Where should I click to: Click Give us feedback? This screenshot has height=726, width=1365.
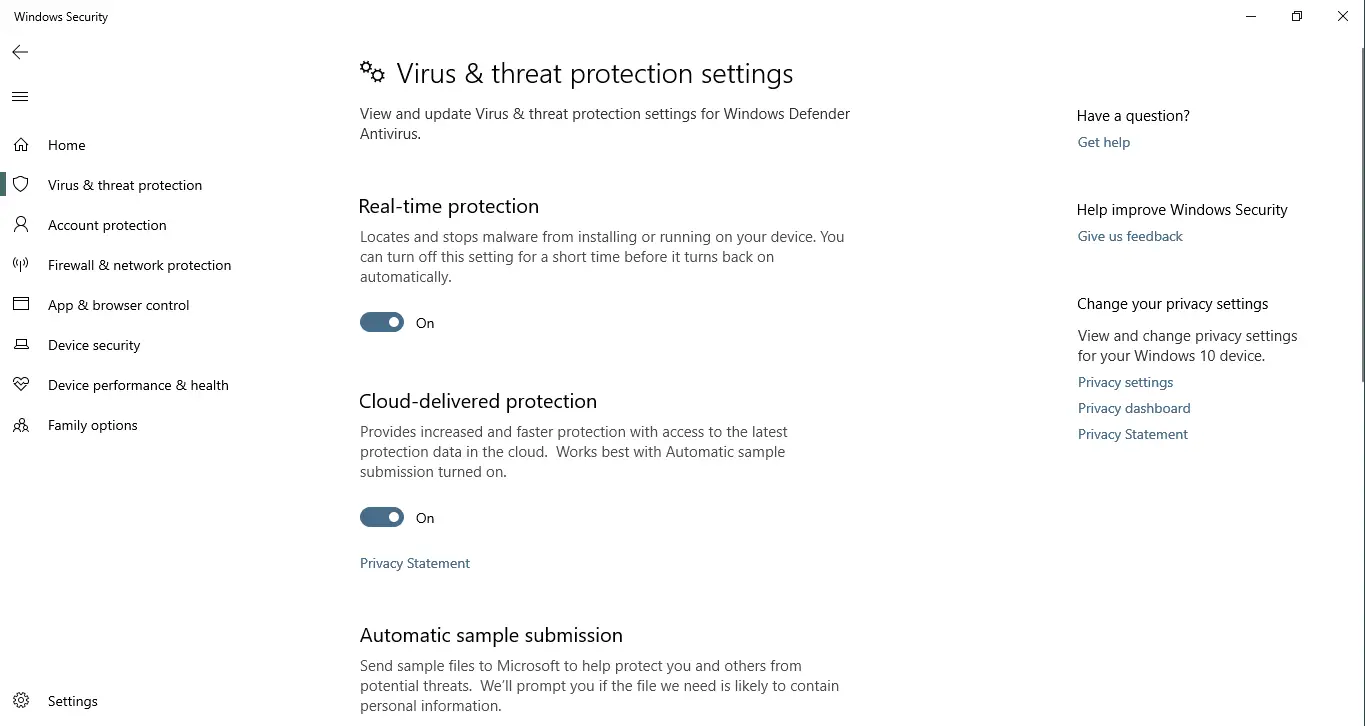[1130, 235]
